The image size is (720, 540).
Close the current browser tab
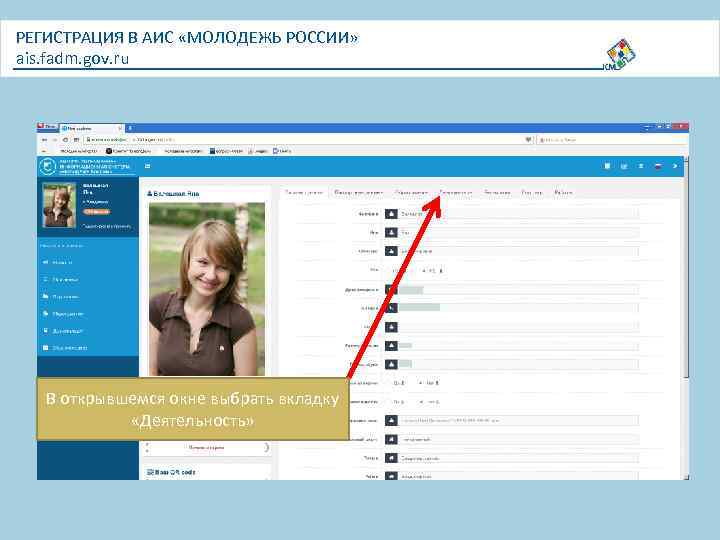[120, 129]
